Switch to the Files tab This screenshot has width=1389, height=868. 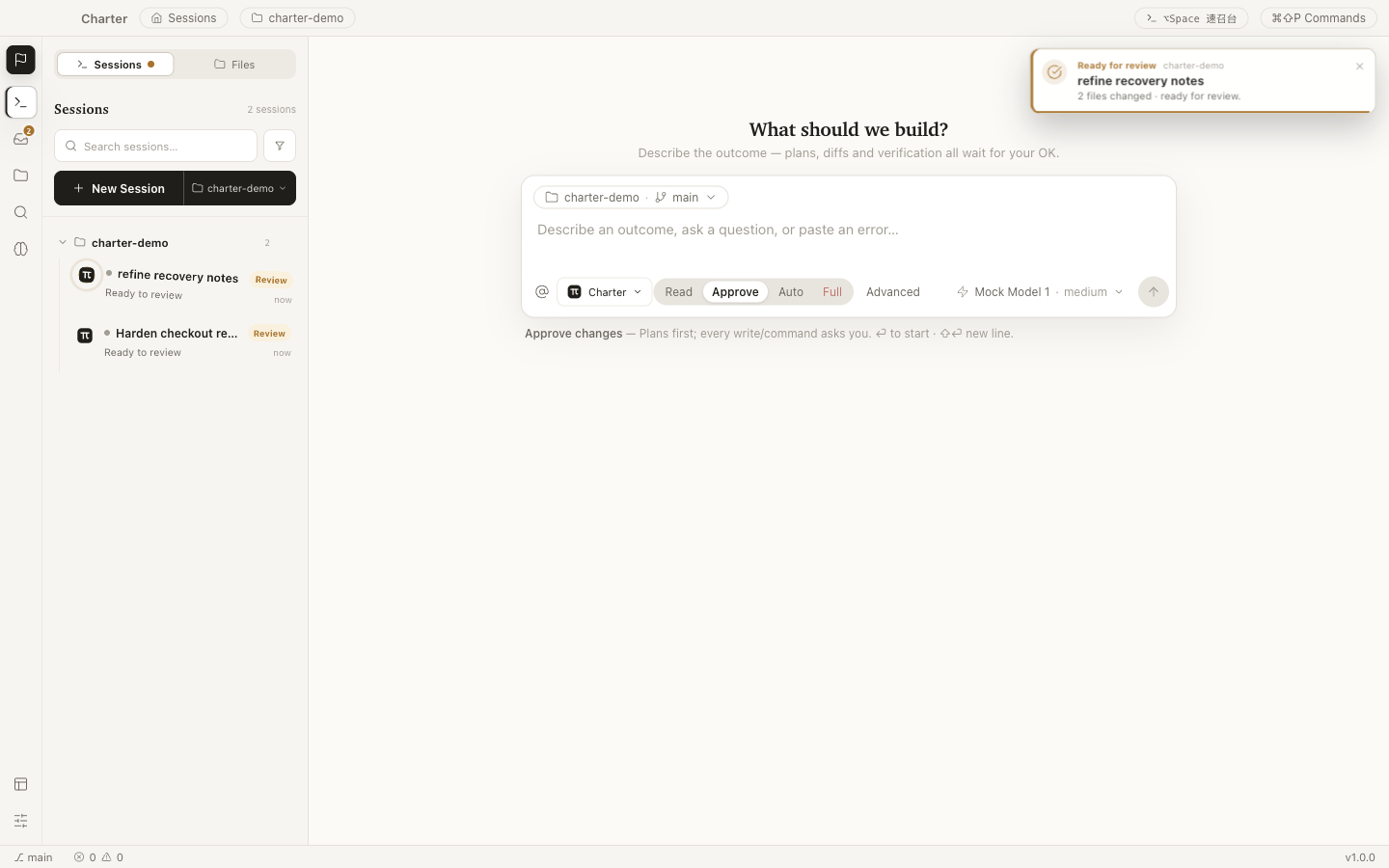[234, 65]
